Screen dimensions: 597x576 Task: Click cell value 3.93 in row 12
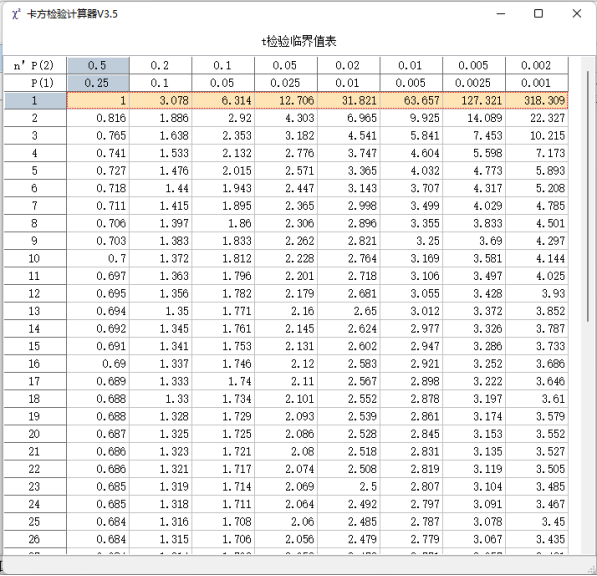pyautogui.click(x=537, y=294)
